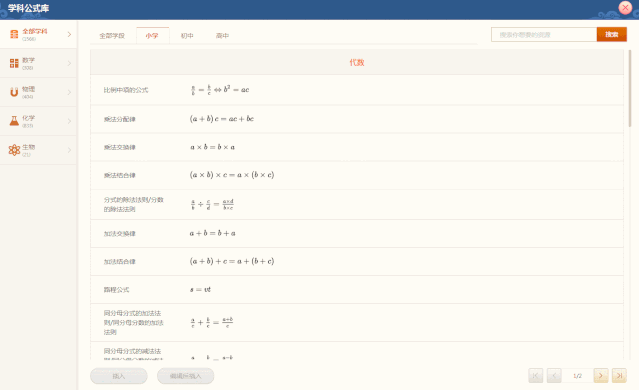Expand the 数学 category chevron
Screen dimensions: 639x390
pos(69,63)
